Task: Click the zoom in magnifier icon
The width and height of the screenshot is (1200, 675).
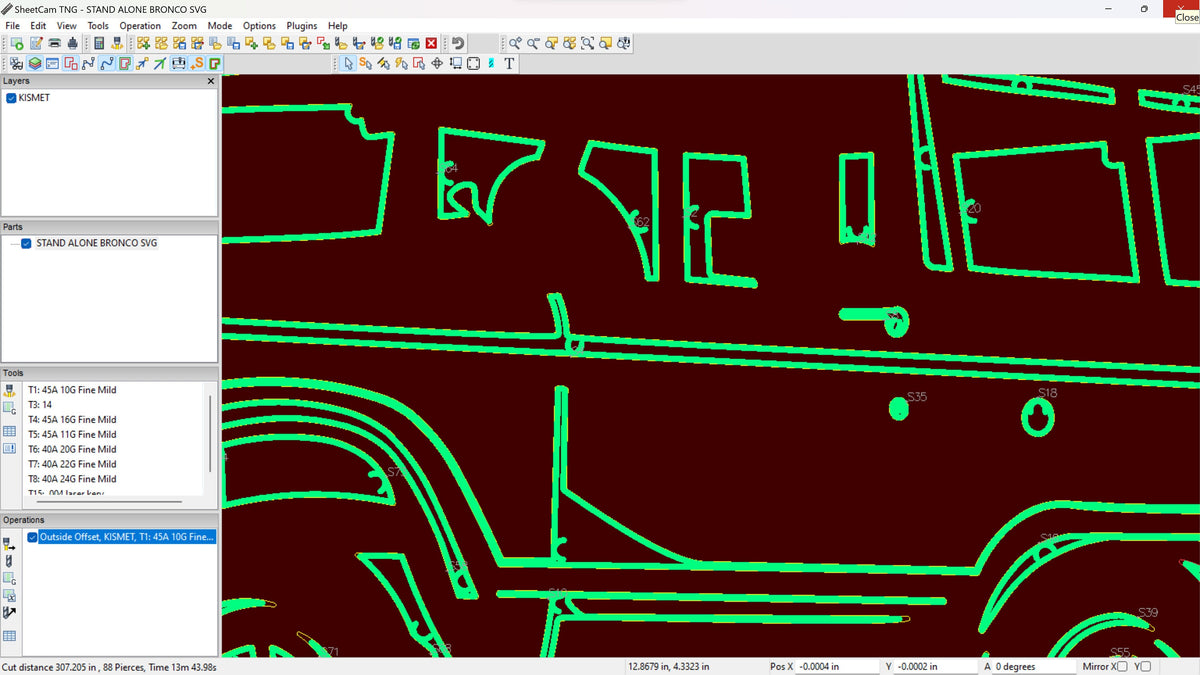Action: 515,43
